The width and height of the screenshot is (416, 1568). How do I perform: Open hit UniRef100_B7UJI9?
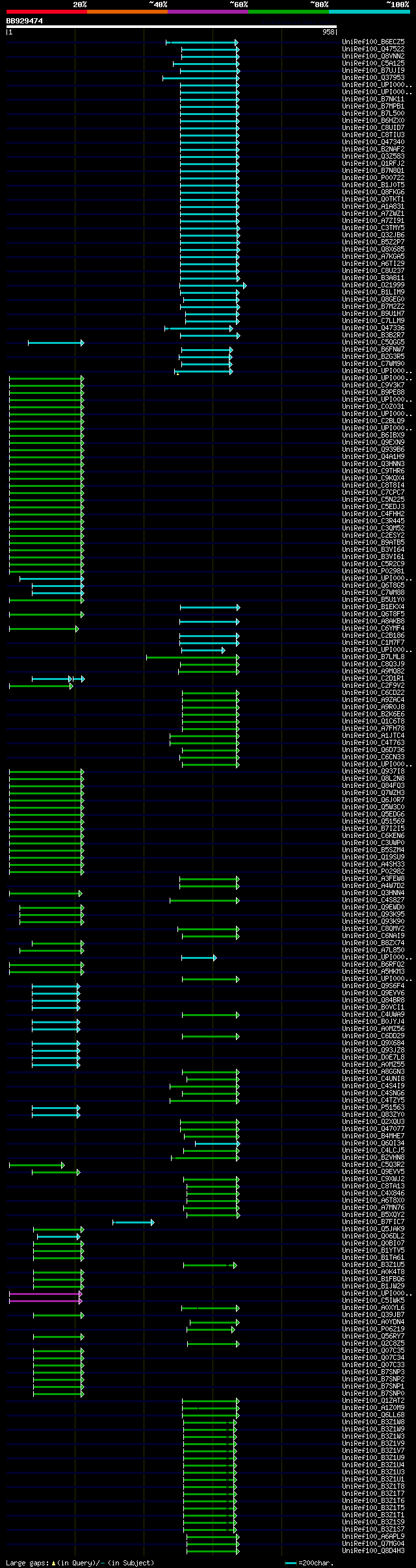(373, 71)
